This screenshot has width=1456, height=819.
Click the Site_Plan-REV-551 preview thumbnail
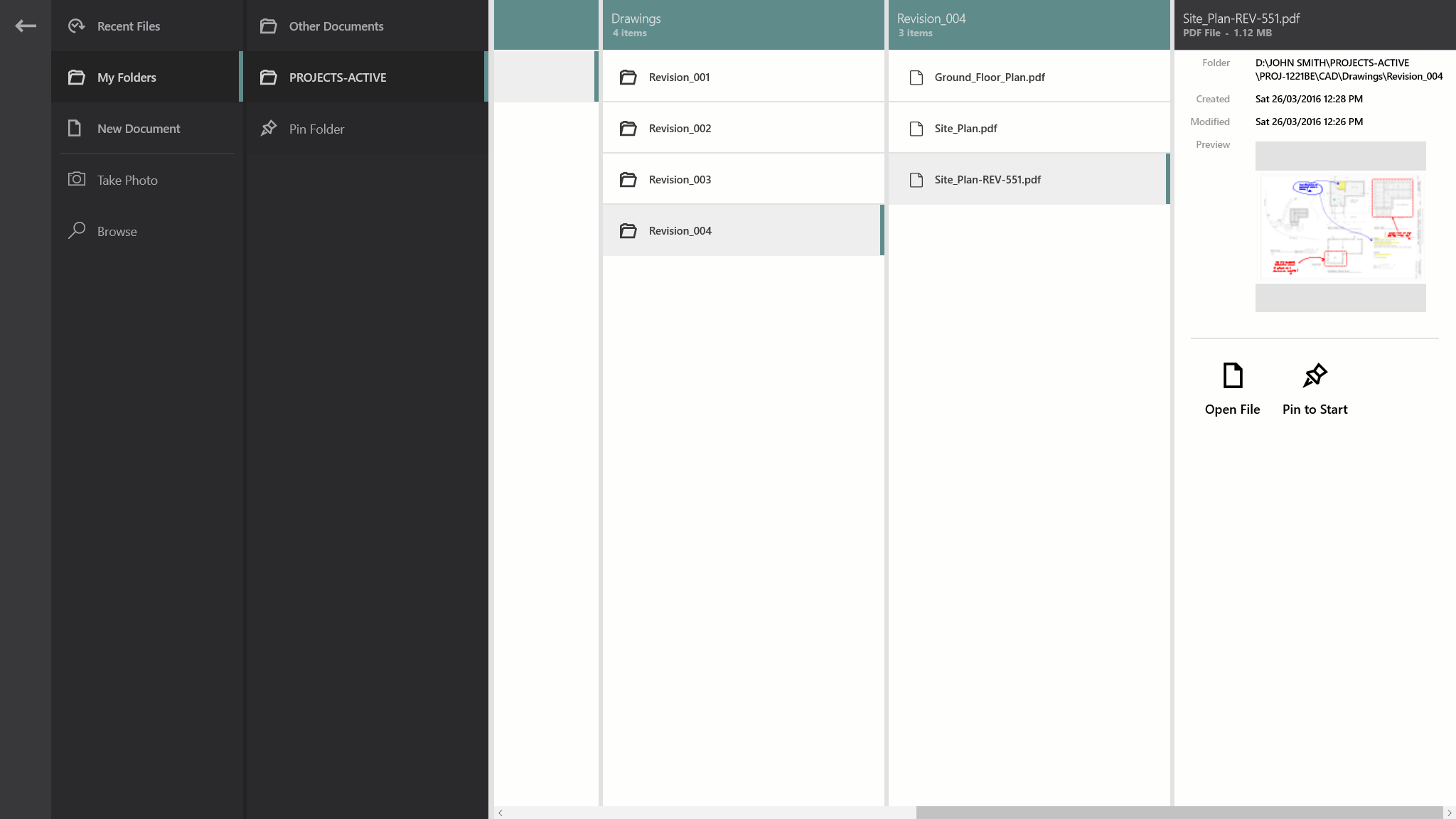coord(1340,227)
